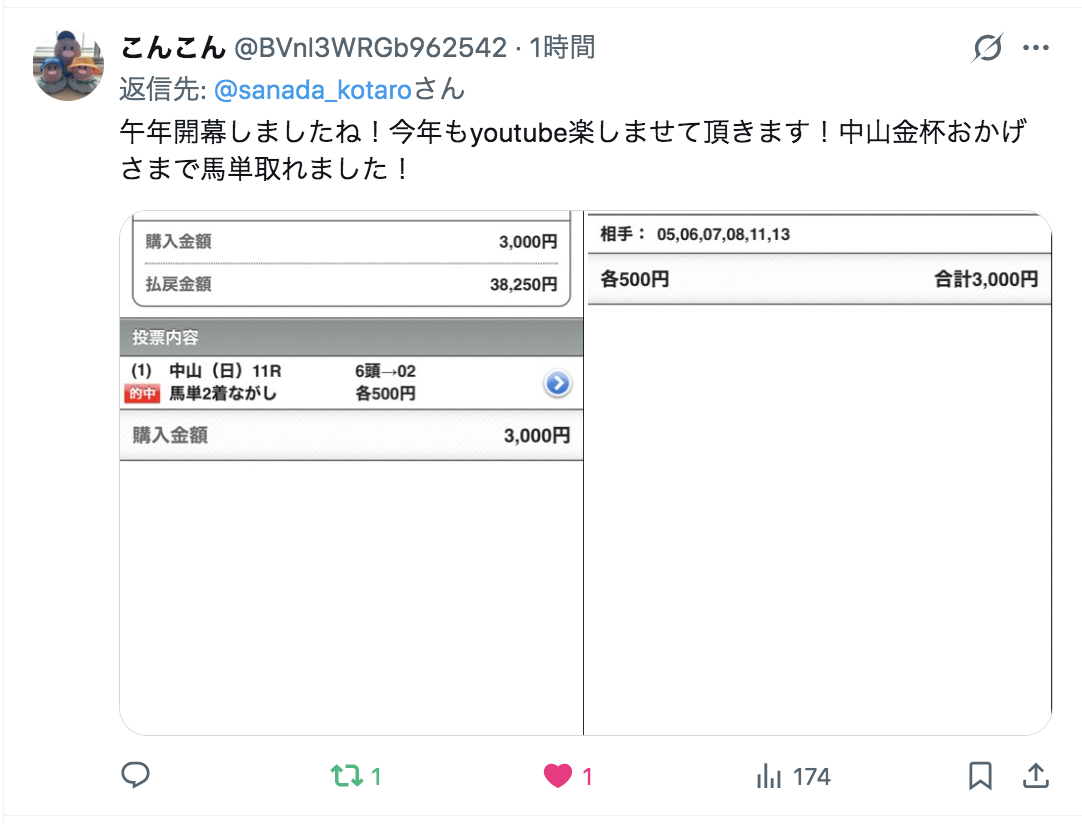
Task: Click the Grok slashed-circle icon
Action: tap(987, 48)
